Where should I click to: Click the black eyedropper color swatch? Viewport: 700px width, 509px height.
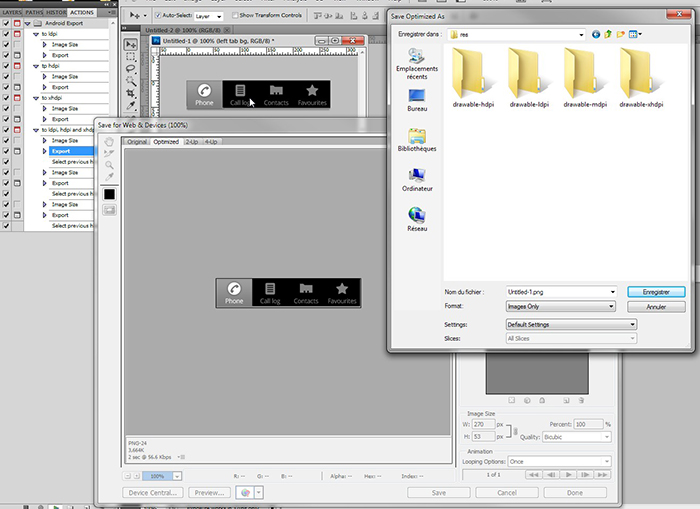(x=109, y=193)
